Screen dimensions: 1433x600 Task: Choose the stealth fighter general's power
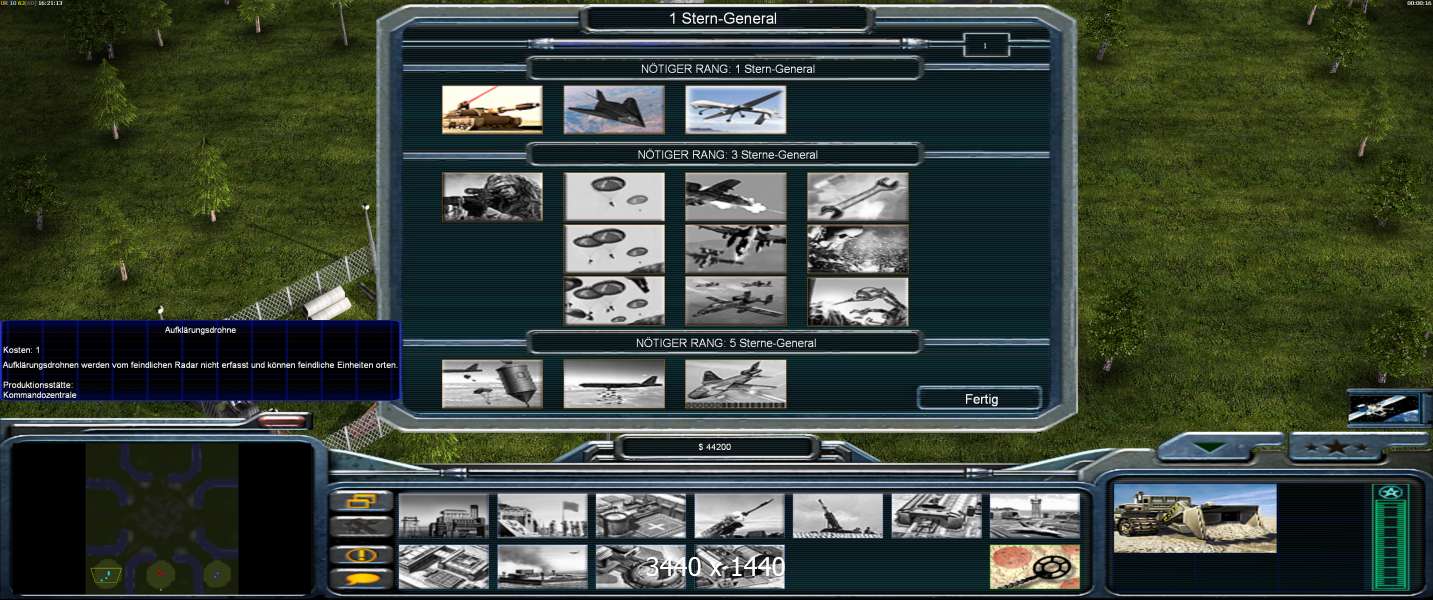(614, 109)
